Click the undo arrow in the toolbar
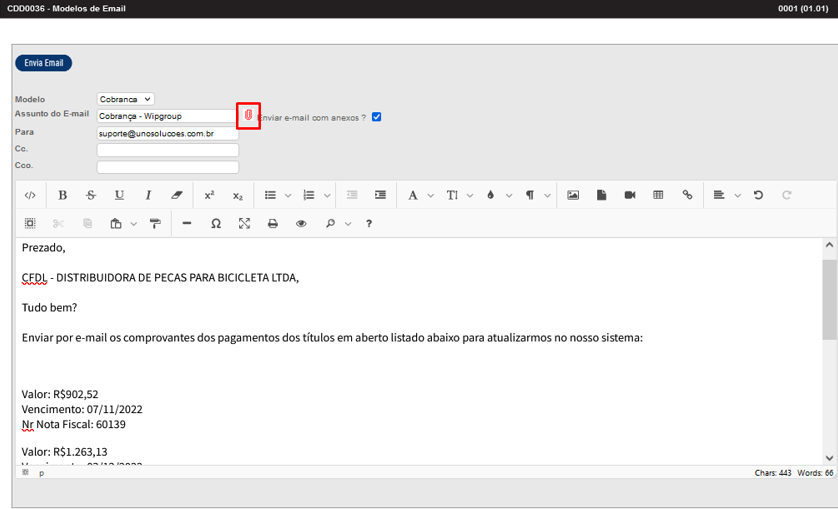Screen dimensions: 838x509 758,195
